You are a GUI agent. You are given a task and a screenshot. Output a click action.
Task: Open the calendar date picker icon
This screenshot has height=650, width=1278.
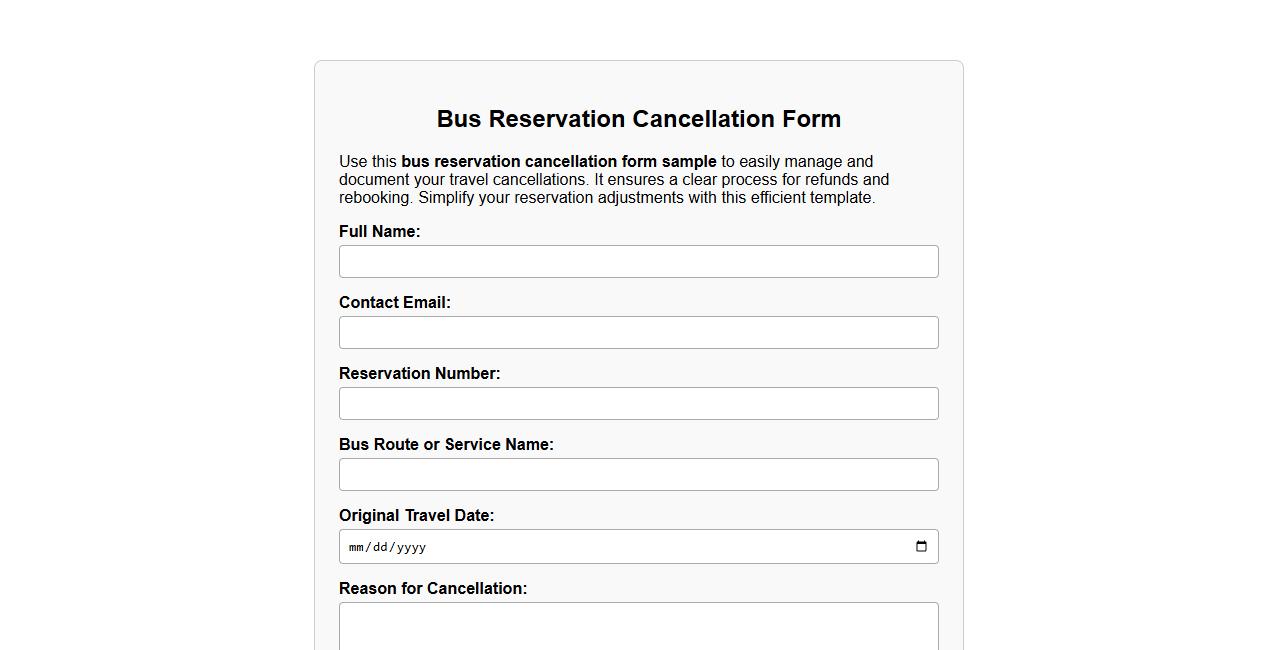click(x=921, y=546)
